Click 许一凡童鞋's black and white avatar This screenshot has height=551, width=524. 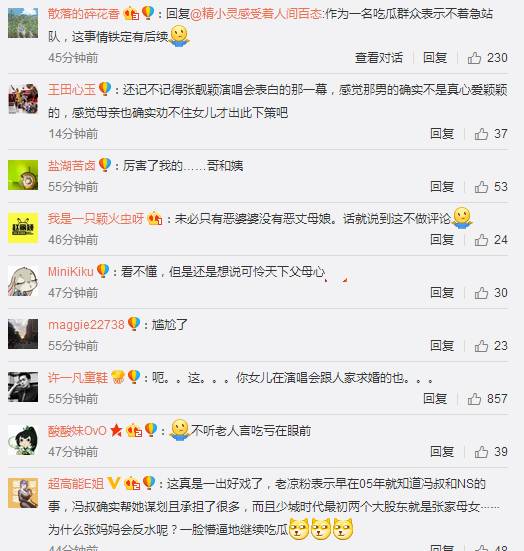click(x=23, y=387)
